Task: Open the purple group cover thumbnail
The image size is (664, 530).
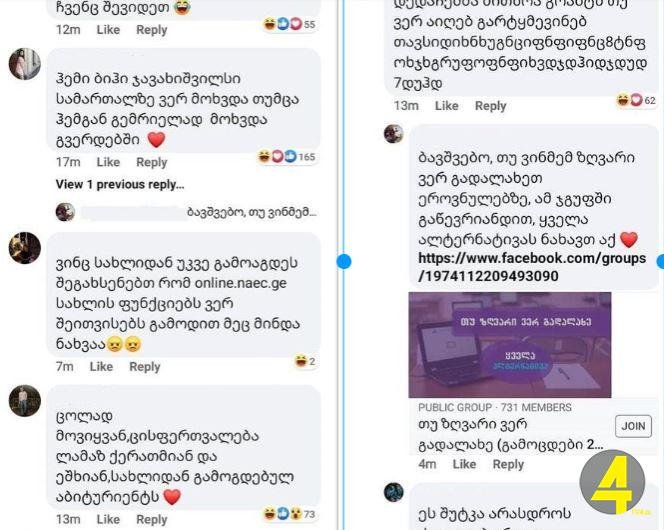Action: pos(509,345)
